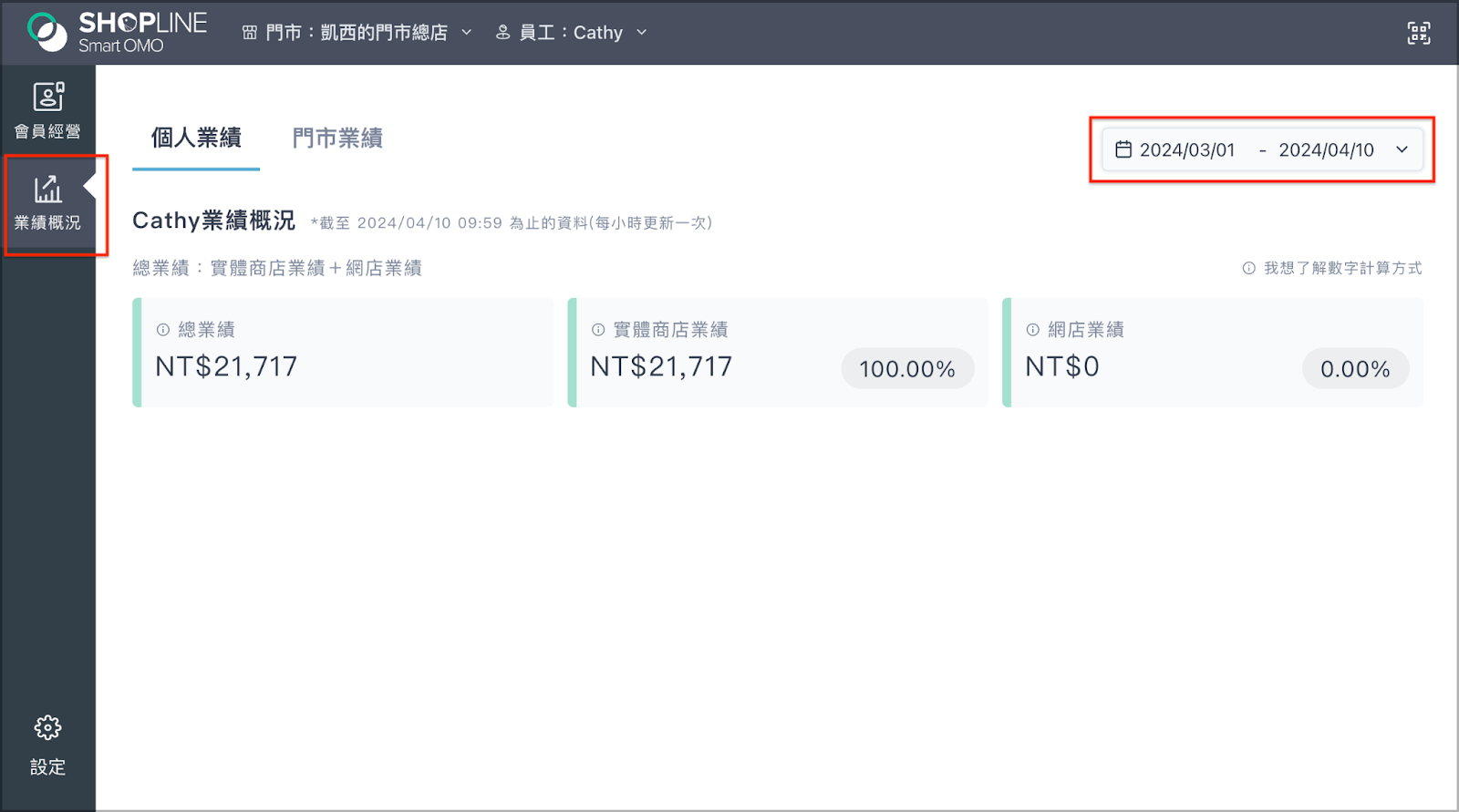Click the 0.00% percentage badge

1355,369
